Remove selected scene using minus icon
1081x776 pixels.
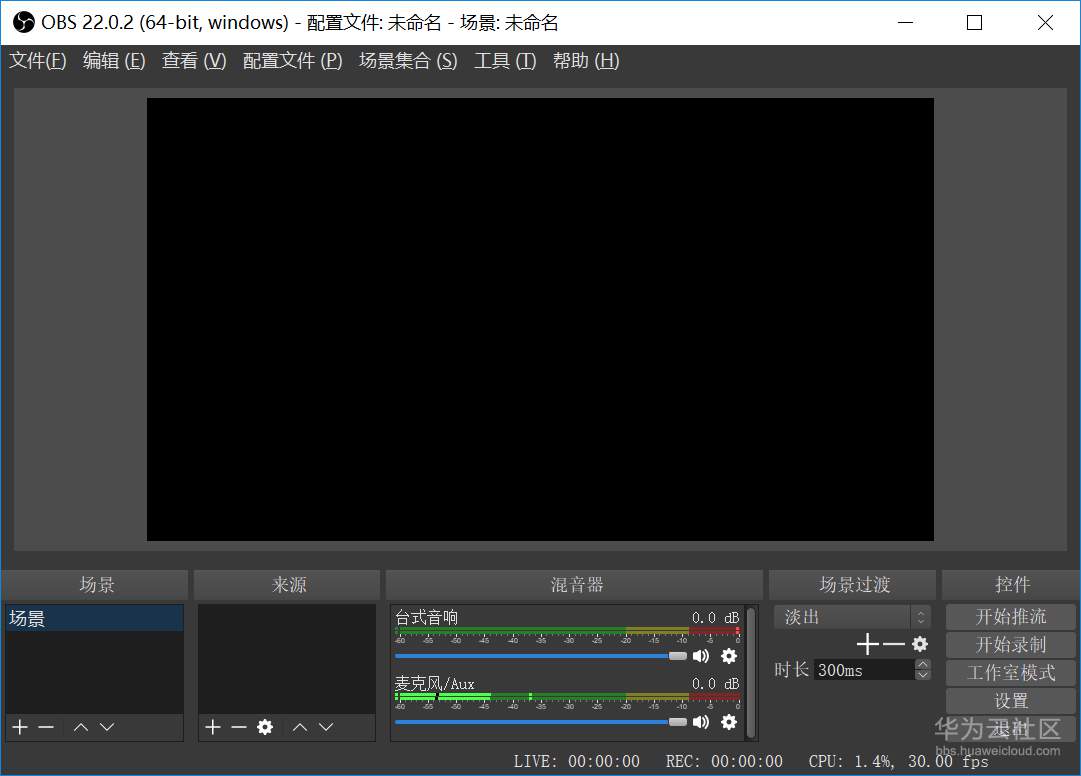(x=47, y=727)
